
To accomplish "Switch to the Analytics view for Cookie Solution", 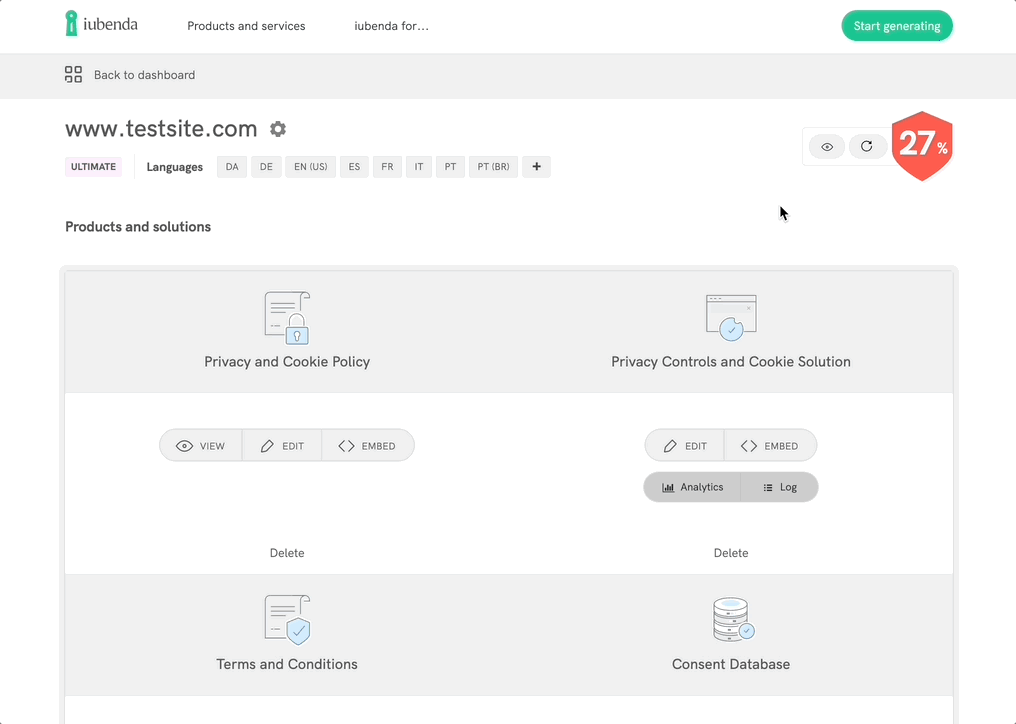I will [x=693, y=487].
